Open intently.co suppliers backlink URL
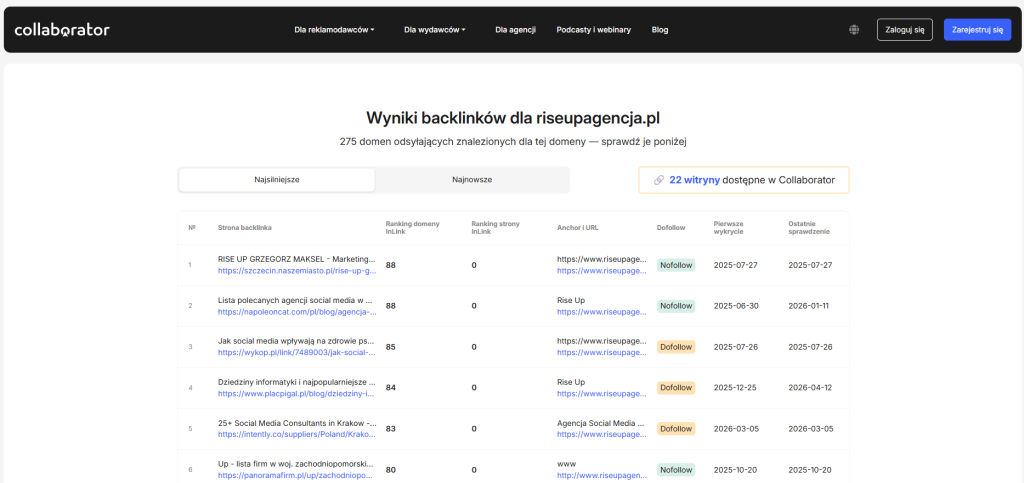This screenshot has width=1024, height=483. (x=297, y=435)
